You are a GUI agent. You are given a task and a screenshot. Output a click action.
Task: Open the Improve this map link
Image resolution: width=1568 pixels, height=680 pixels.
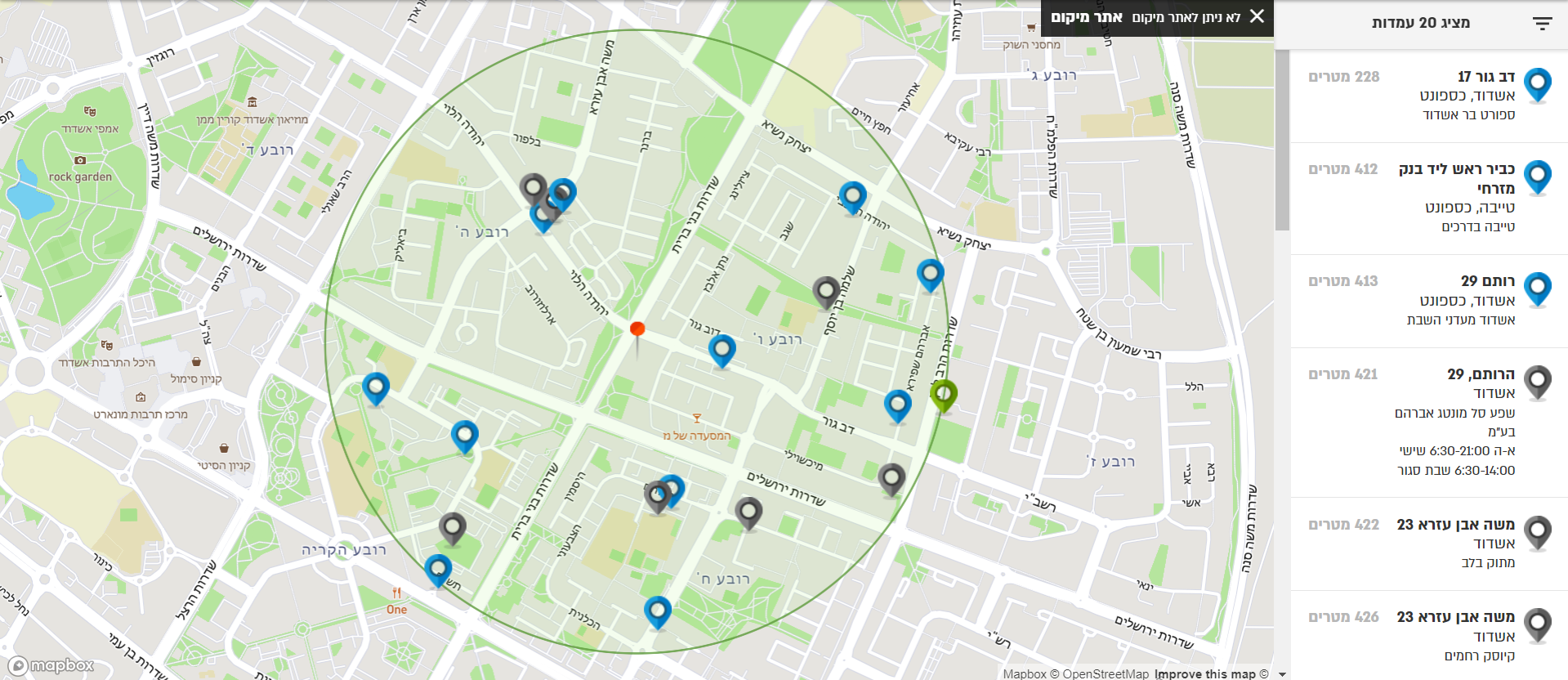pos(1205,673)
